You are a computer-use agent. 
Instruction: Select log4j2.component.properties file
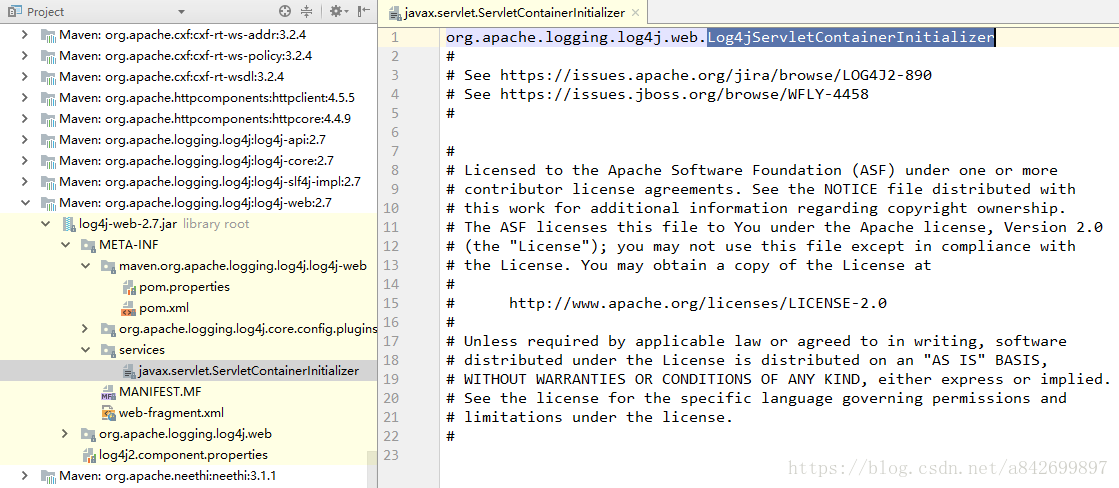[183, 454]
